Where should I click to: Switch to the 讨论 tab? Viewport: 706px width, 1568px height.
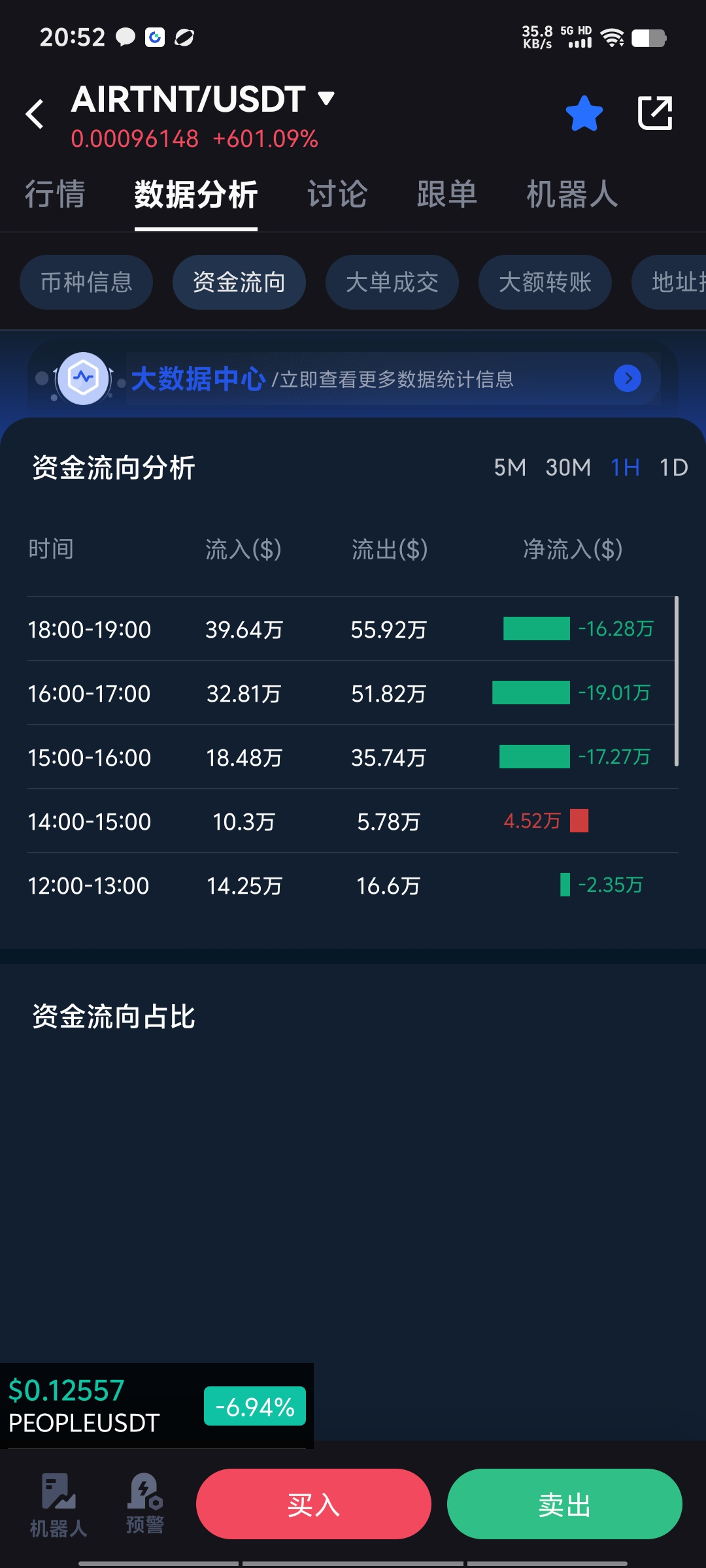pyautogui.click(x=337, y=195)
